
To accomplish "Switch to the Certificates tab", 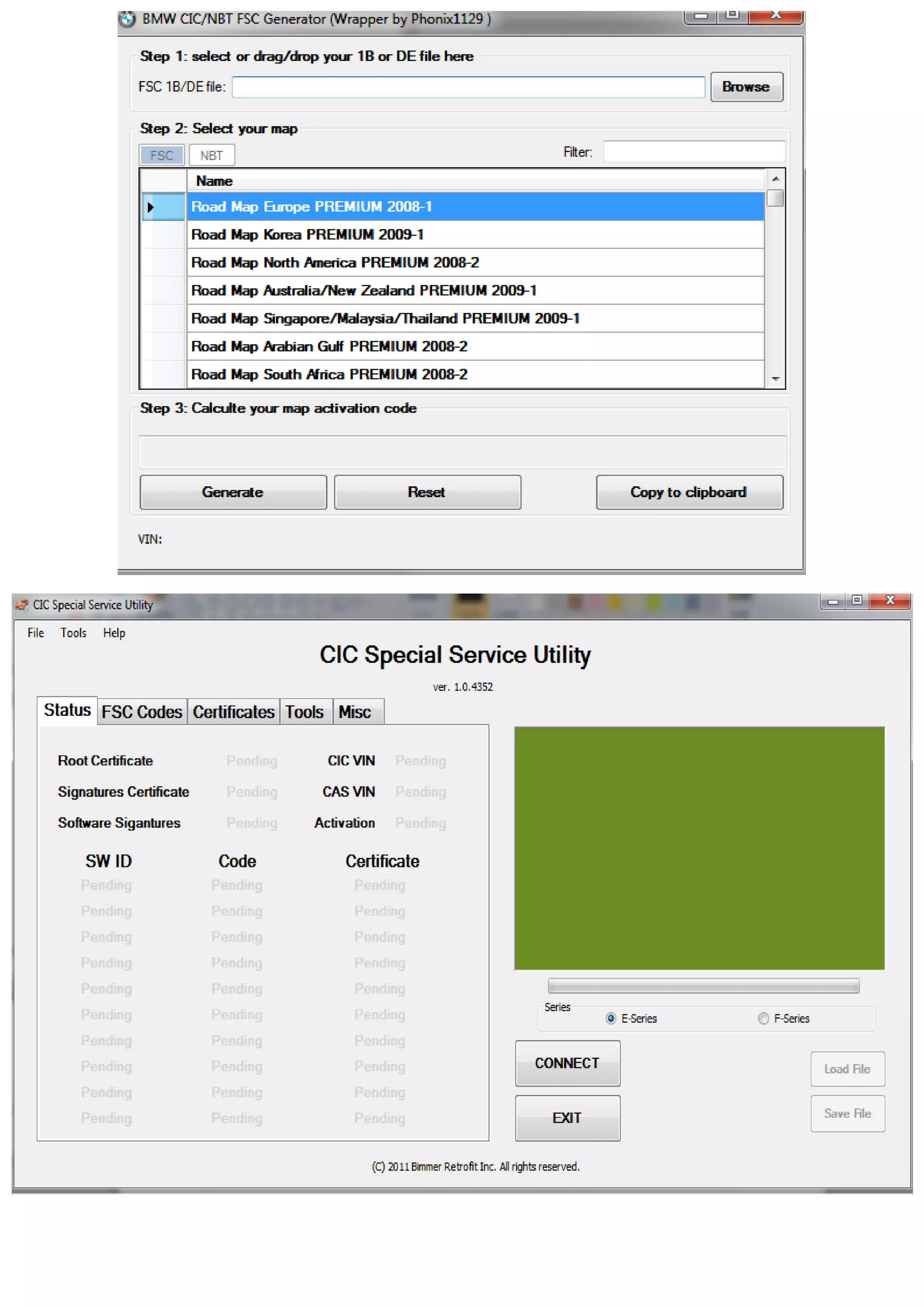I will click(233, 712).
